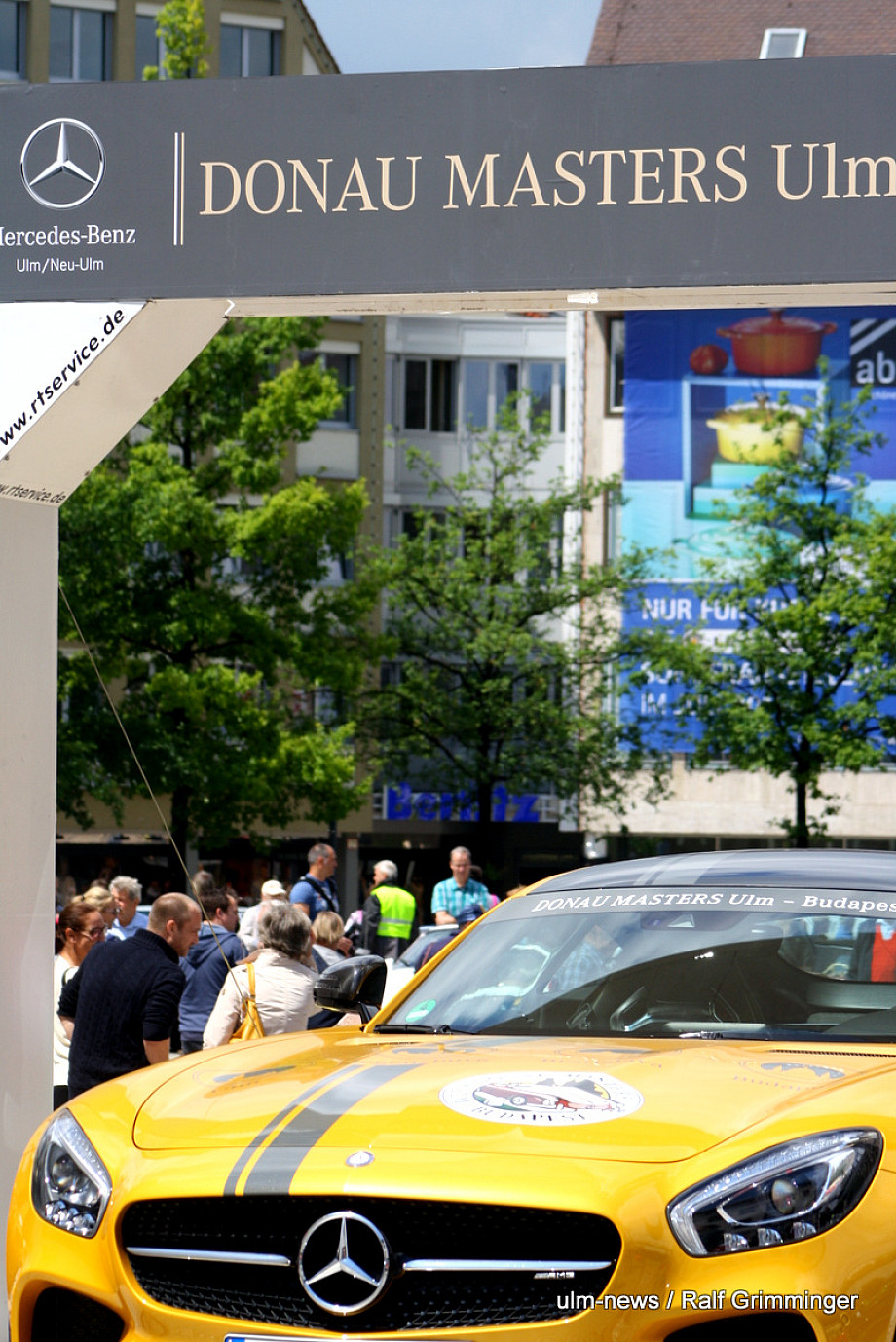Click the orange pot on the billboard
The image size is (896, 1342).
click(775, 343)
